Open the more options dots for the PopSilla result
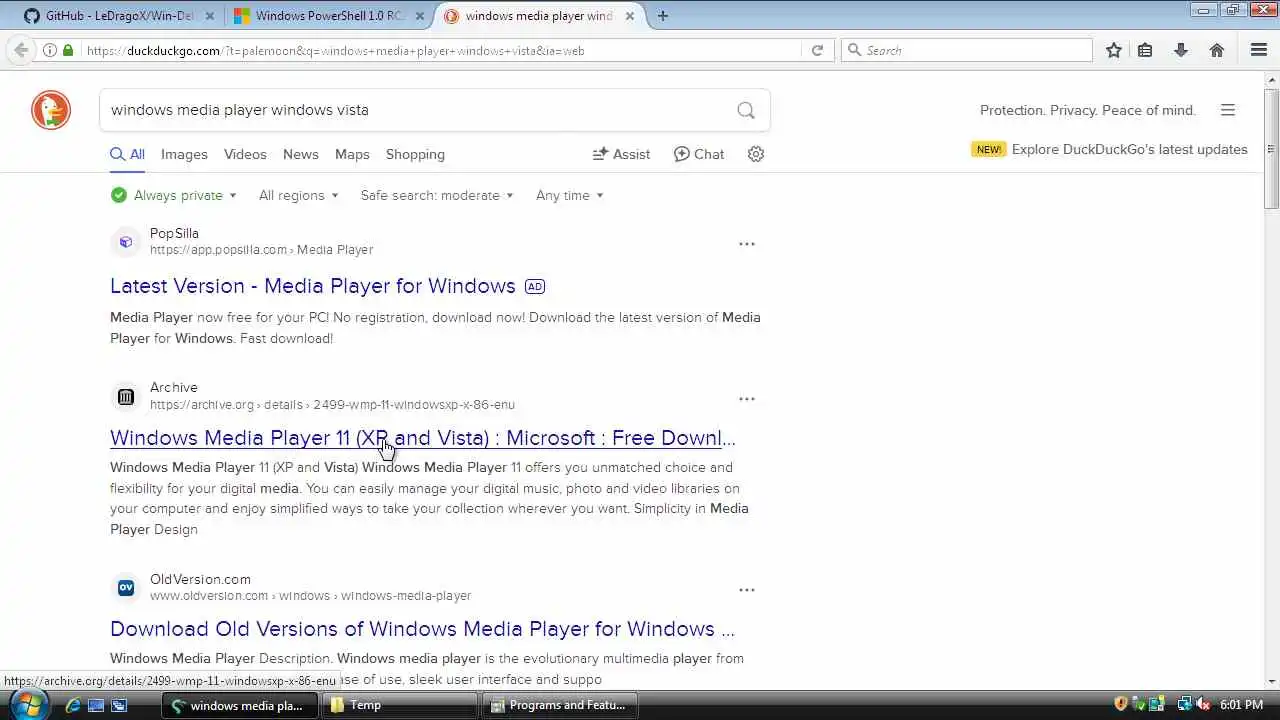This screenshot has height=720, width=1280. point(747,244)
